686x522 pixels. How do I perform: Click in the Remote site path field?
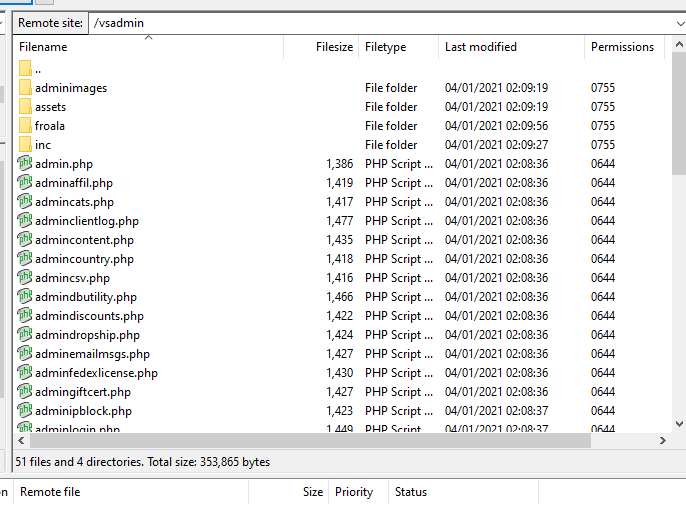370,22
